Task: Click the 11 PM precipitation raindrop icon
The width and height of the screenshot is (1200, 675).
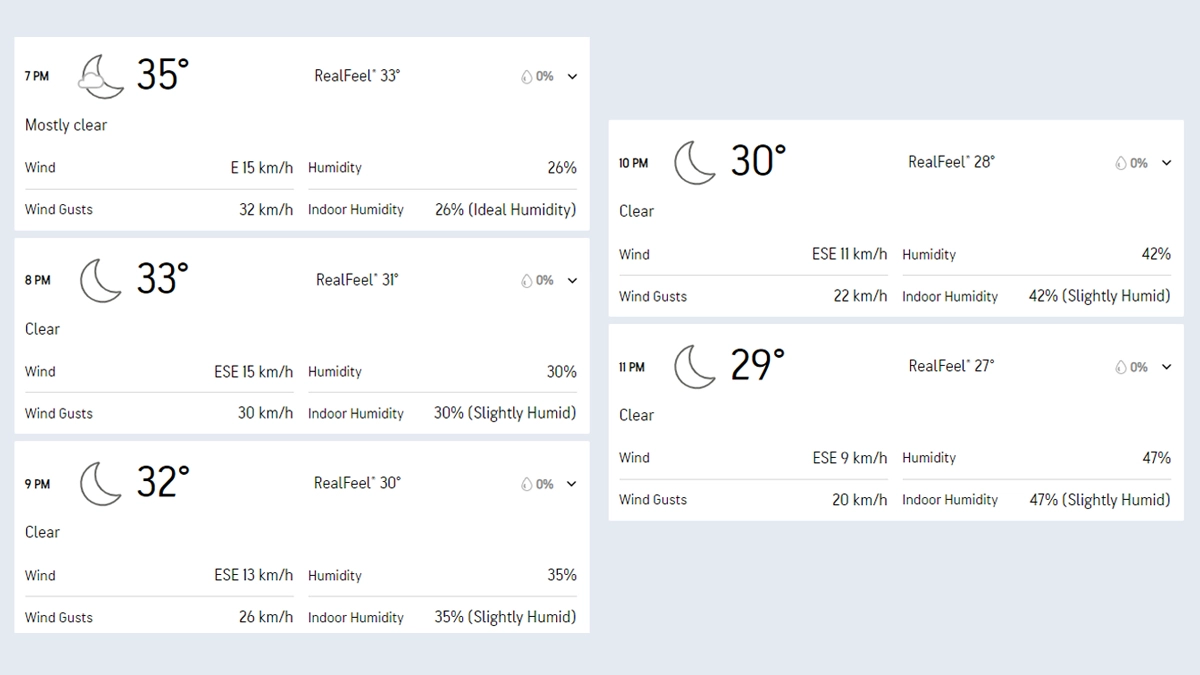Action: click(x=1120, y=368)
